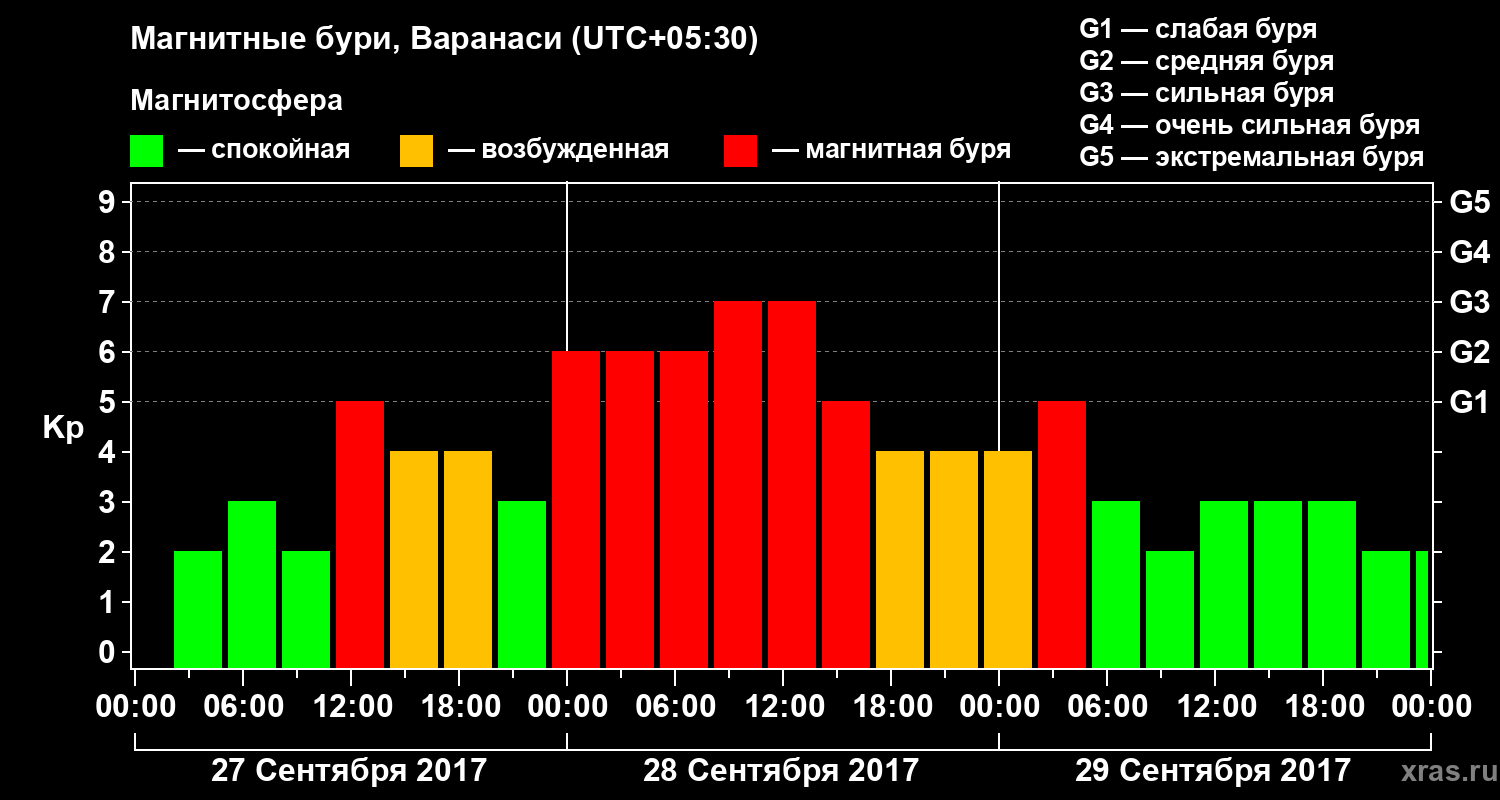Select the red Kp 5 bar on 29 September
Screen dimensions: 1500x800
[x=1062, y=534]
